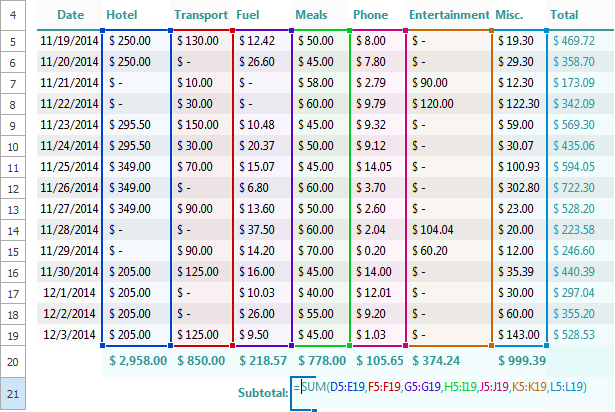This screenshot has width=615, height=412.
Task: Select Hotel cell $ 295.50 on 11/23/2014
Action: point(130,125)
